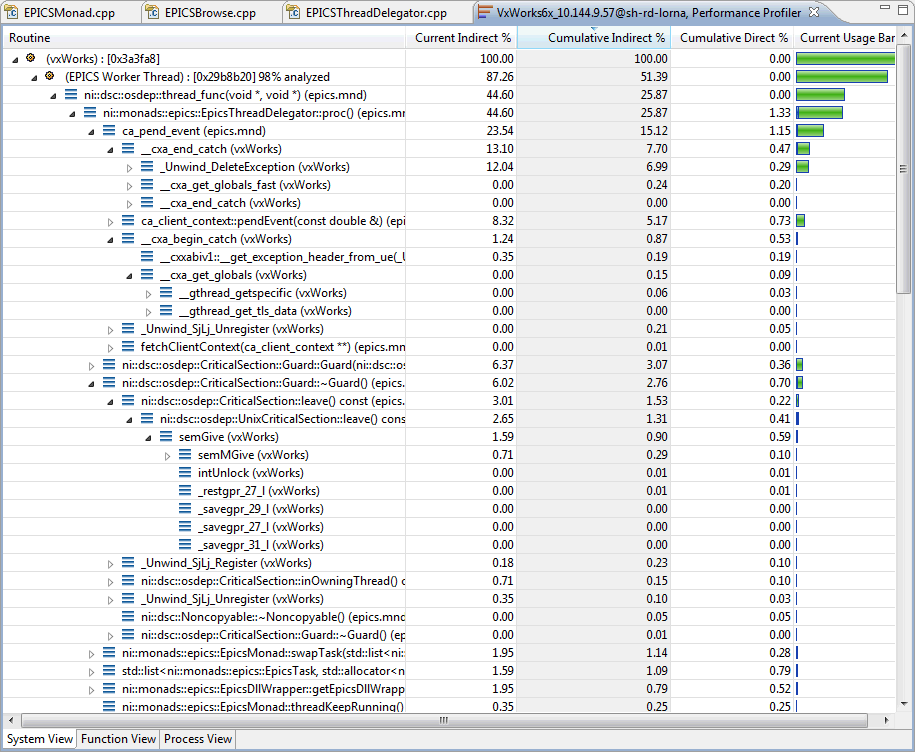Click the usage bar of EPICS Worker Thread
This screenshot has height=752, width=915.
(842, 76)
